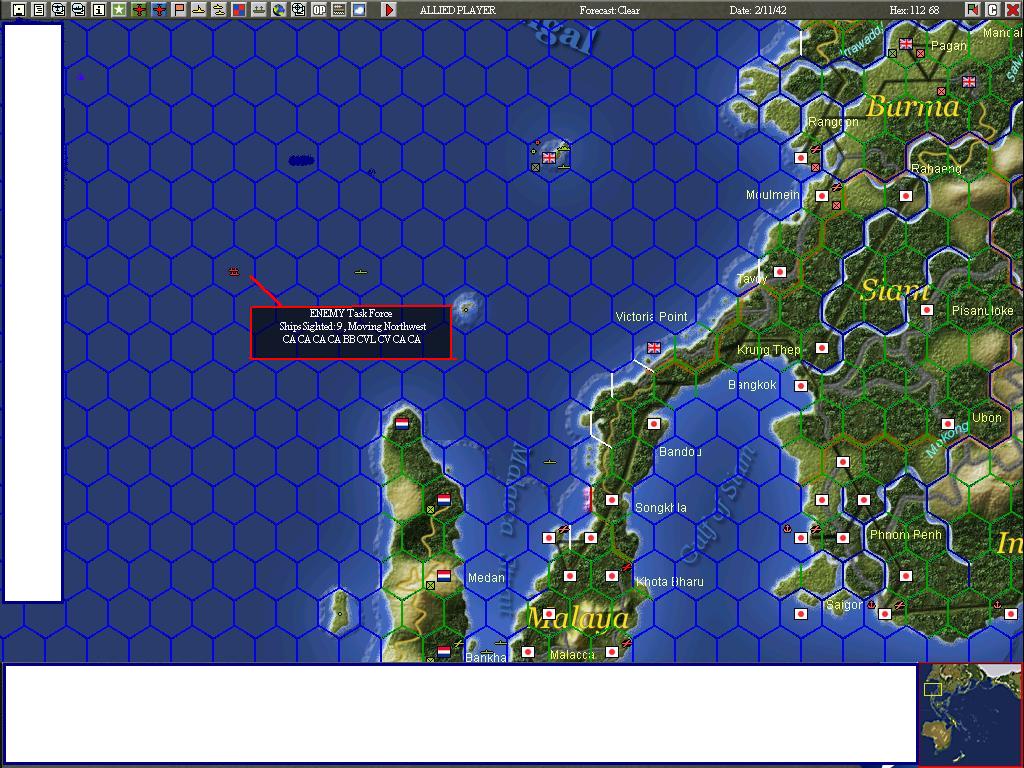This screenshot has width=1024, height=768.
Task: Click the red-green flag icon at top right
Action: click(972, 10)
